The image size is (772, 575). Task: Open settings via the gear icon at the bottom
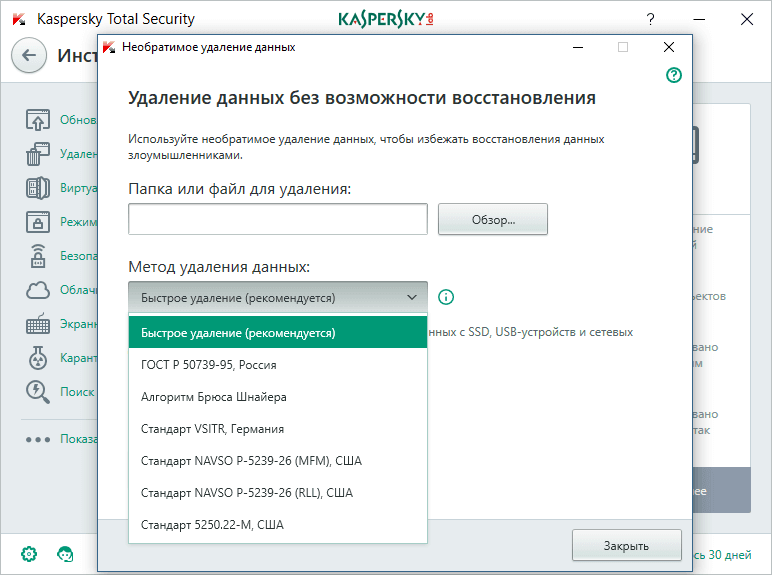click(29, 554)
